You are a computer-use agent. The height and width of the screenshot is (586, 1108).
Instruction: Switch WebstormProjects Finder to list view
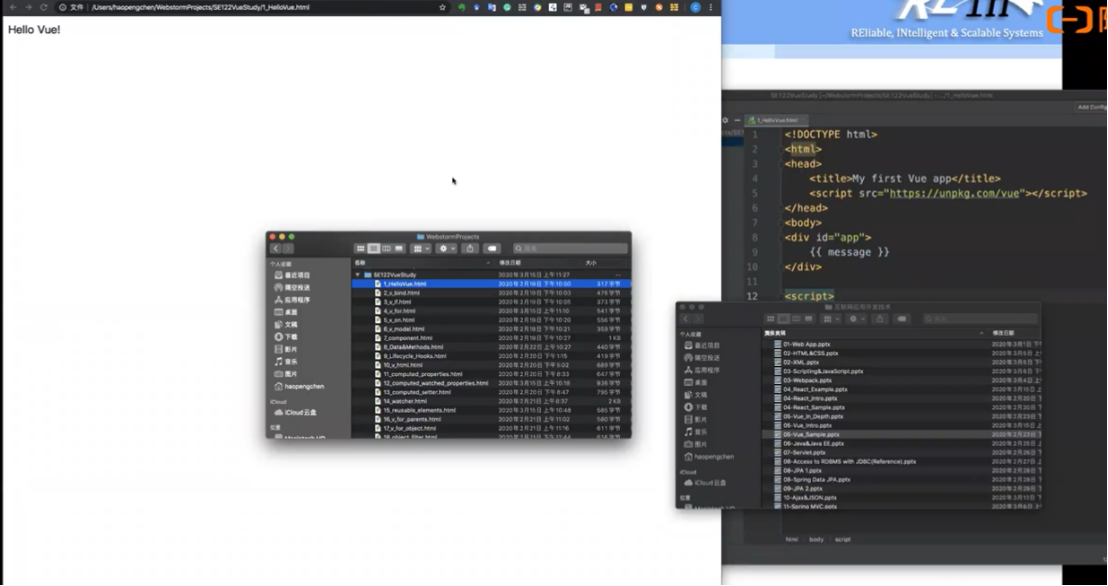(374, 249)
